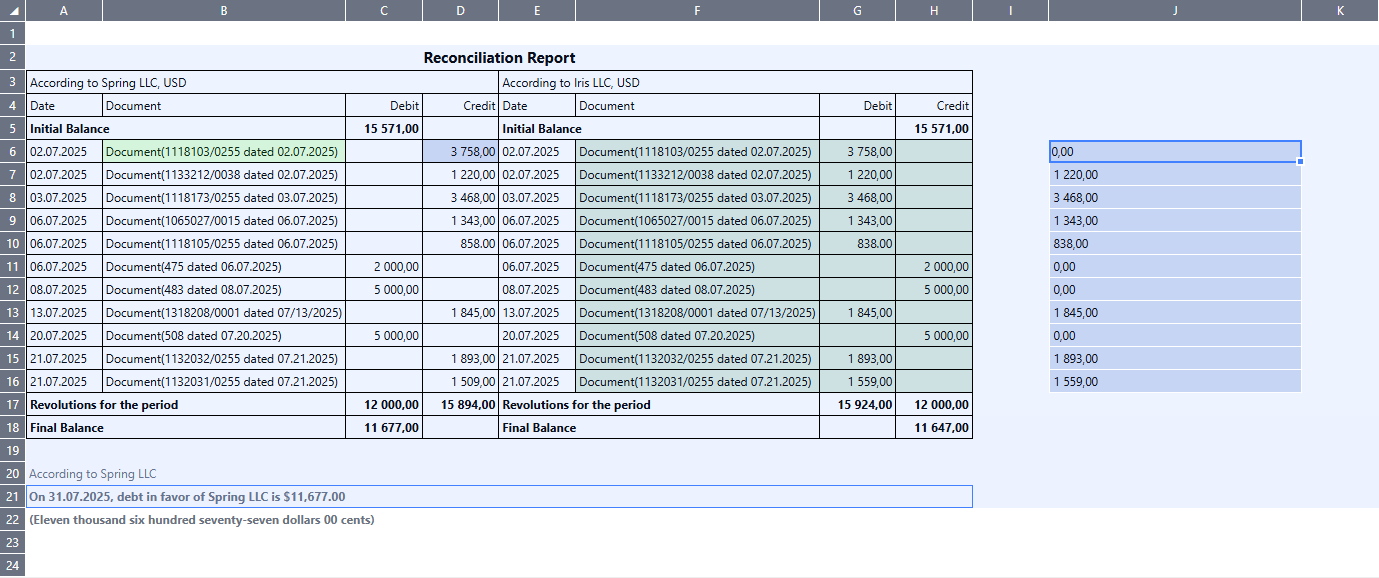Select debt statement cell in row 21
Image resolution: width=1379 pixels, height=578 pixels.
click(x=499, y=496)
